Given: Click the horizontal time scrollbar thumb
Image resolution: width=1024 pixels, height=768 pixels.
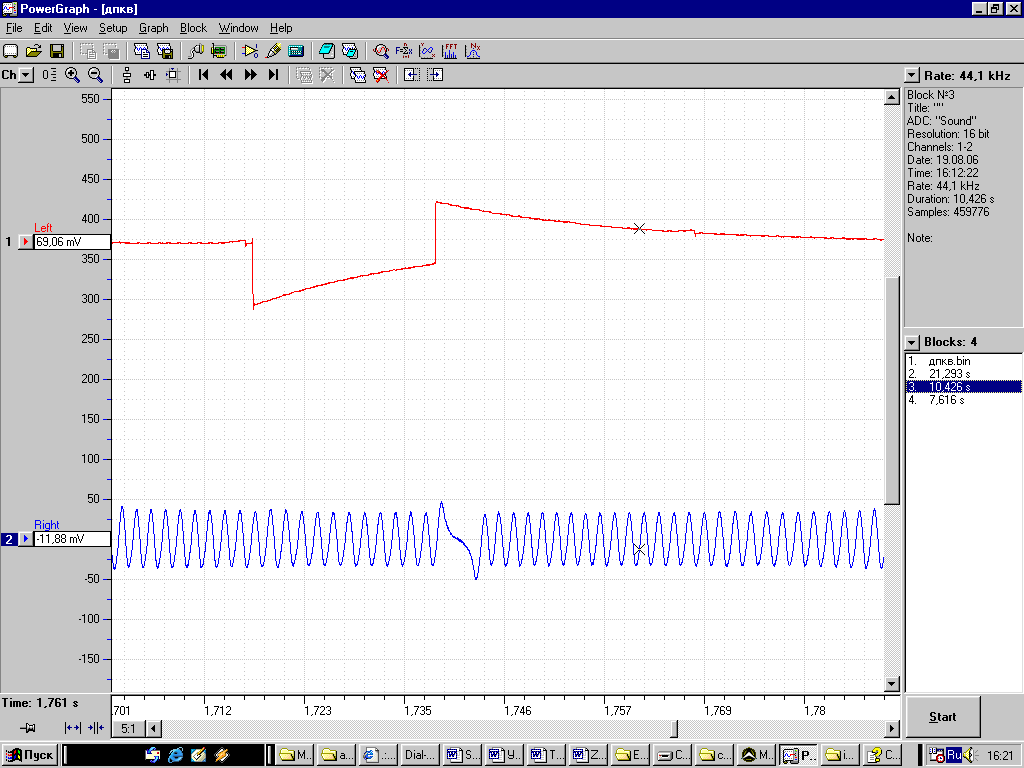Looking at the screenshot, I should [675, 728].
